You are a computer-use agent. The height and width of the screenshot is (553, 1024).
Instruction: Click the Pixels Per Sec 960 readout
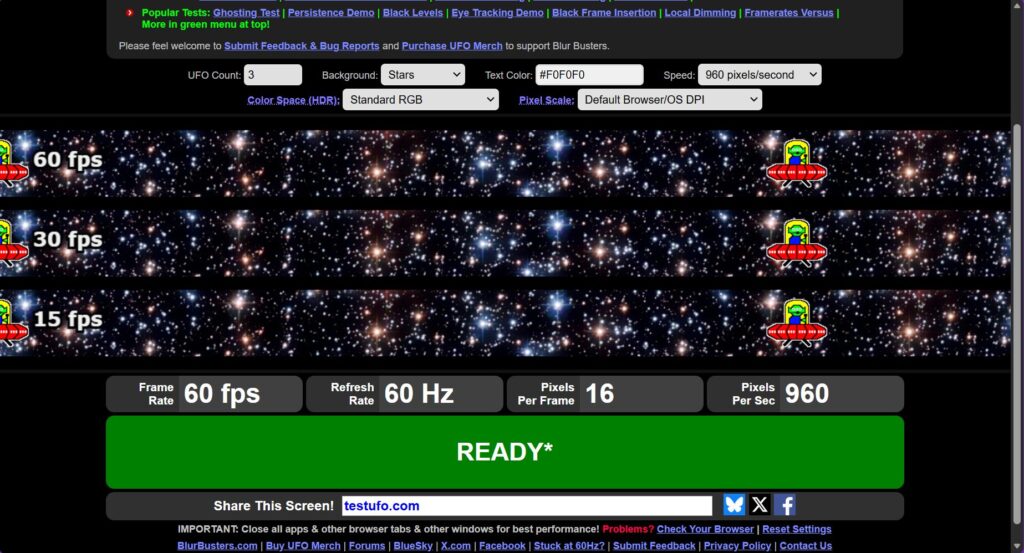click(805, 394)
